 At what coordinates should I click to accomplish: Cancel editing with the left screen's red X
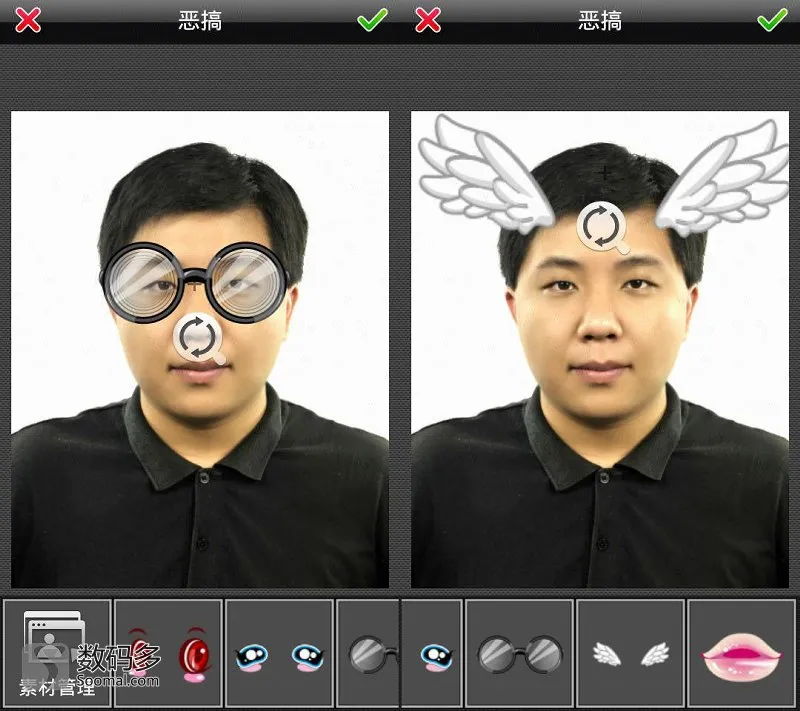[x=28, y=21]
